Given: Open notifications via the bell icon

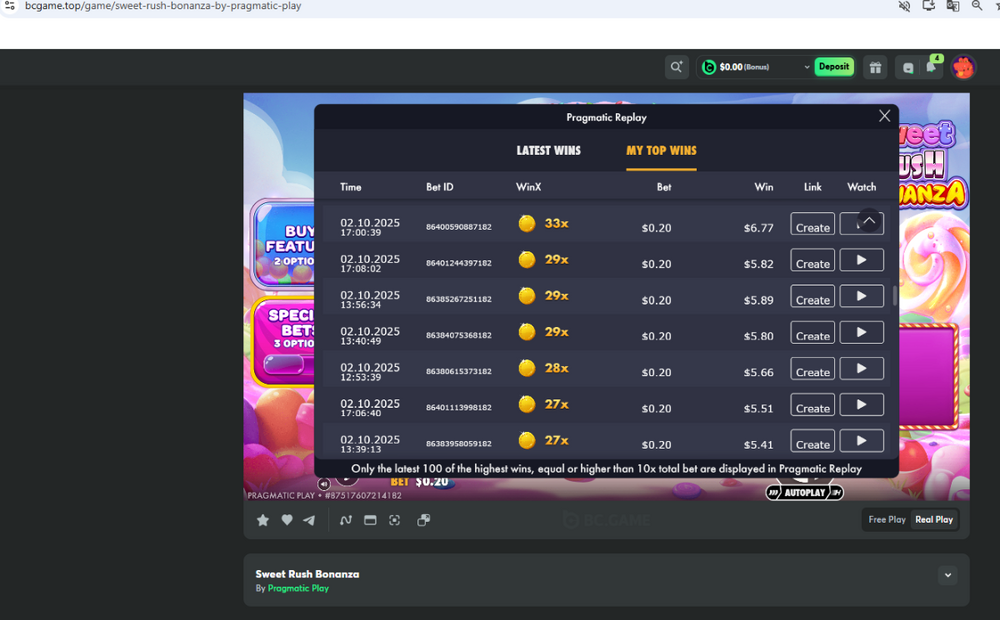Looking at the screenshot, I should coord(933,65).
